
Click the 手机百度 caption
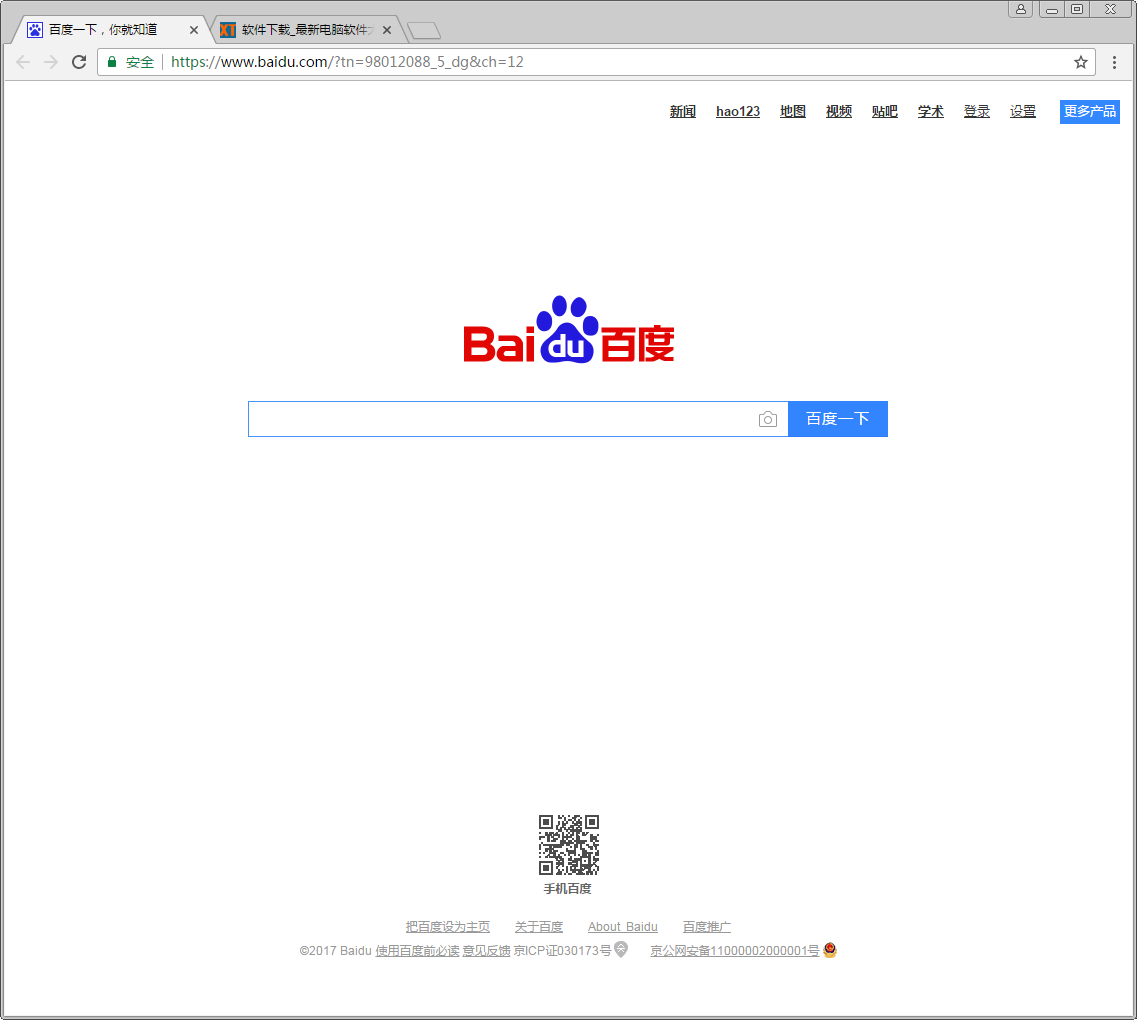568,889
